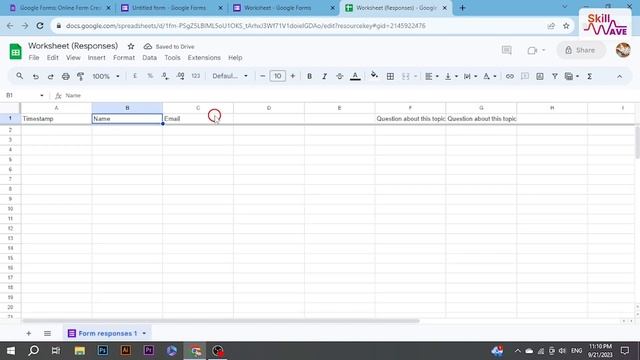Click the Share button
This screenshot has height=360, width=640.
(581, 50)
